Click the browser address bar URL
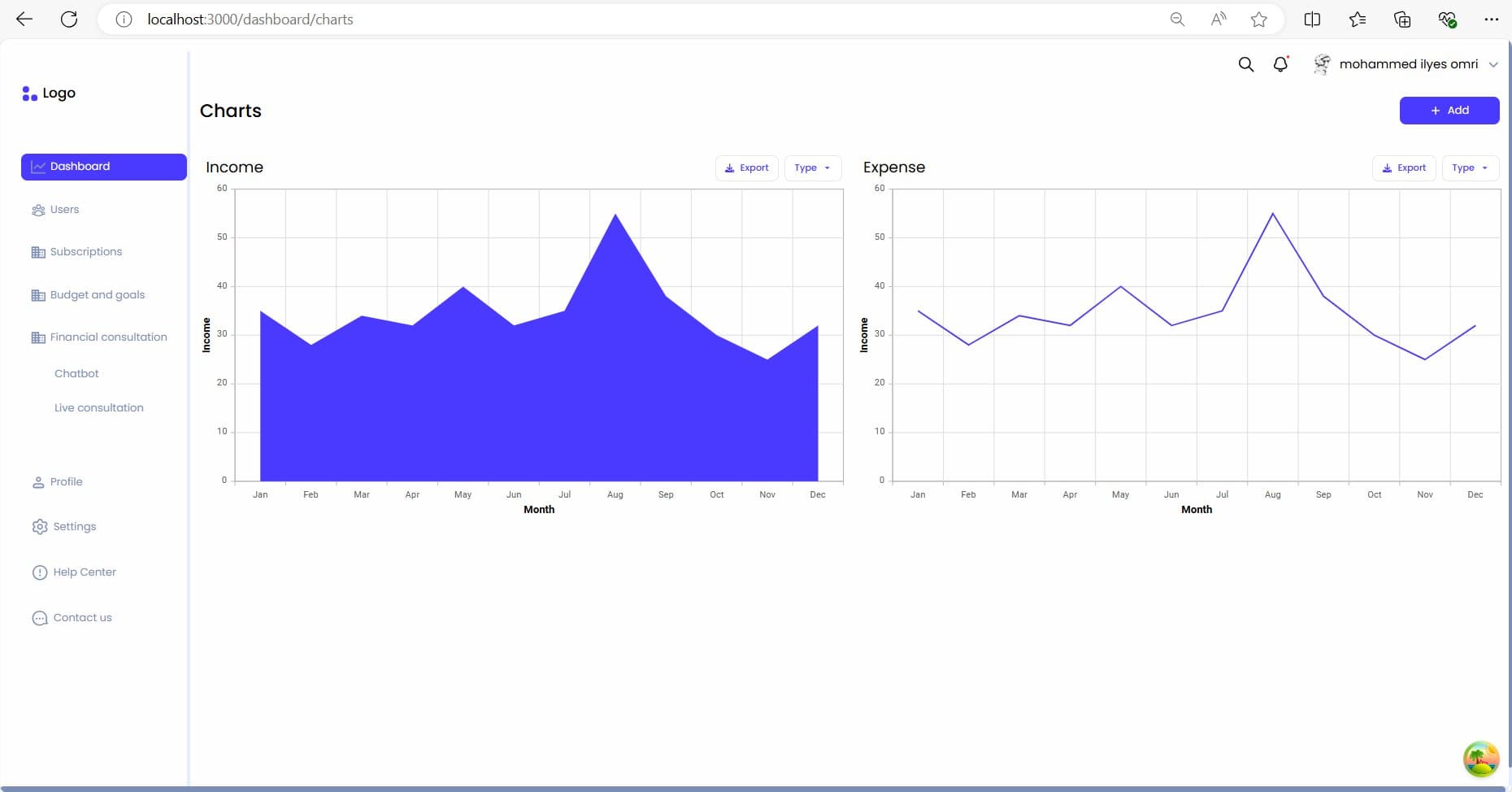Viewport: 1512px width, 792px height. (250, 20)
